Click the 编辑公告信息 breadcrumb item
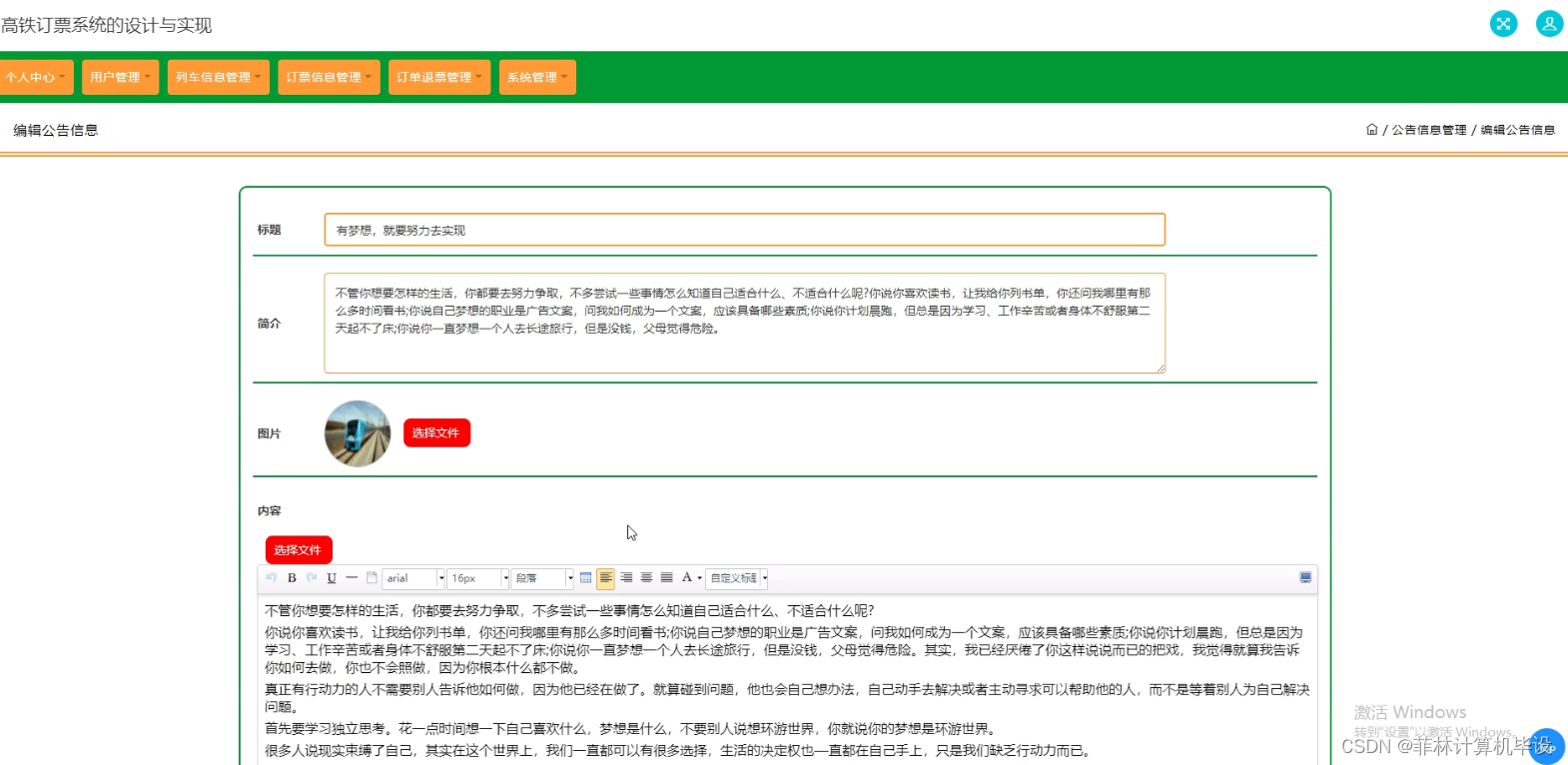This screenshot has height=765, width=1568. click(x=1518, y=130)
